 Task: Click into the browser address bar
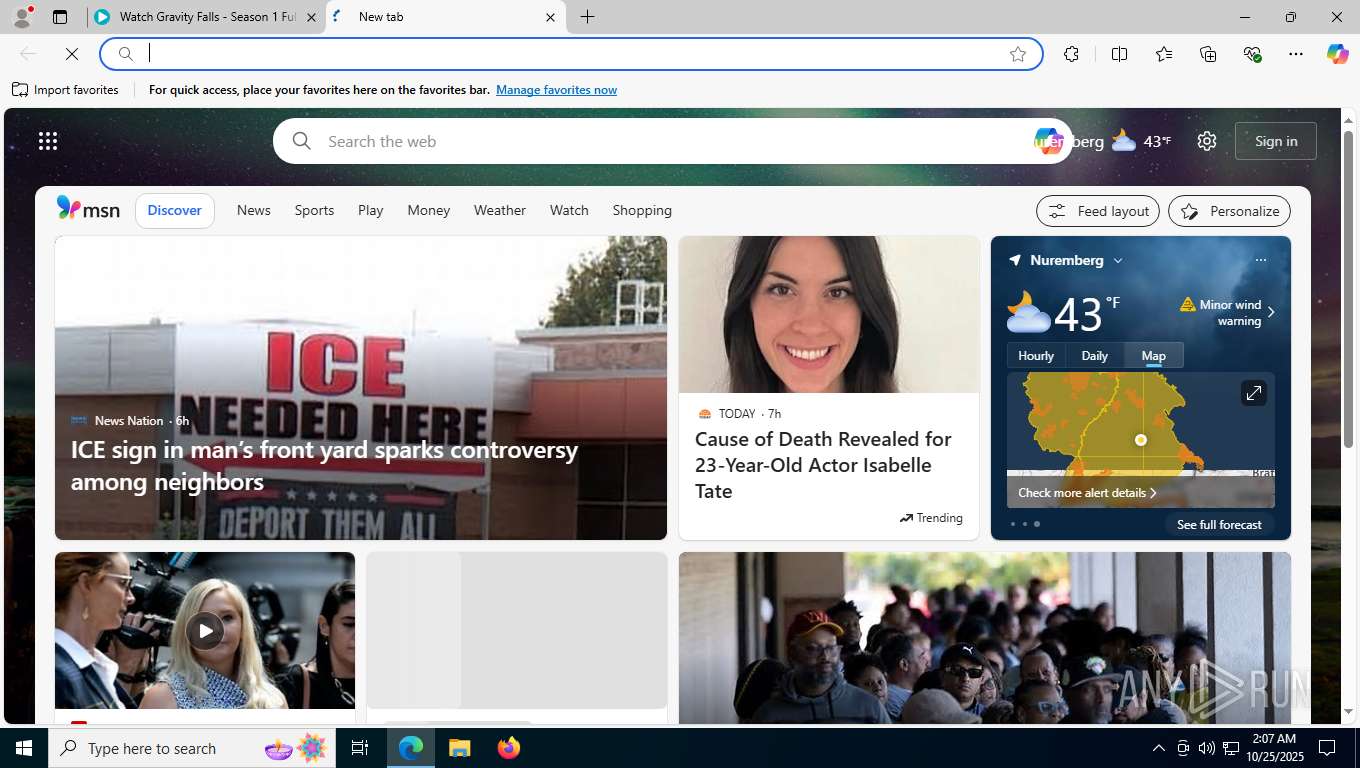(570, 54)
